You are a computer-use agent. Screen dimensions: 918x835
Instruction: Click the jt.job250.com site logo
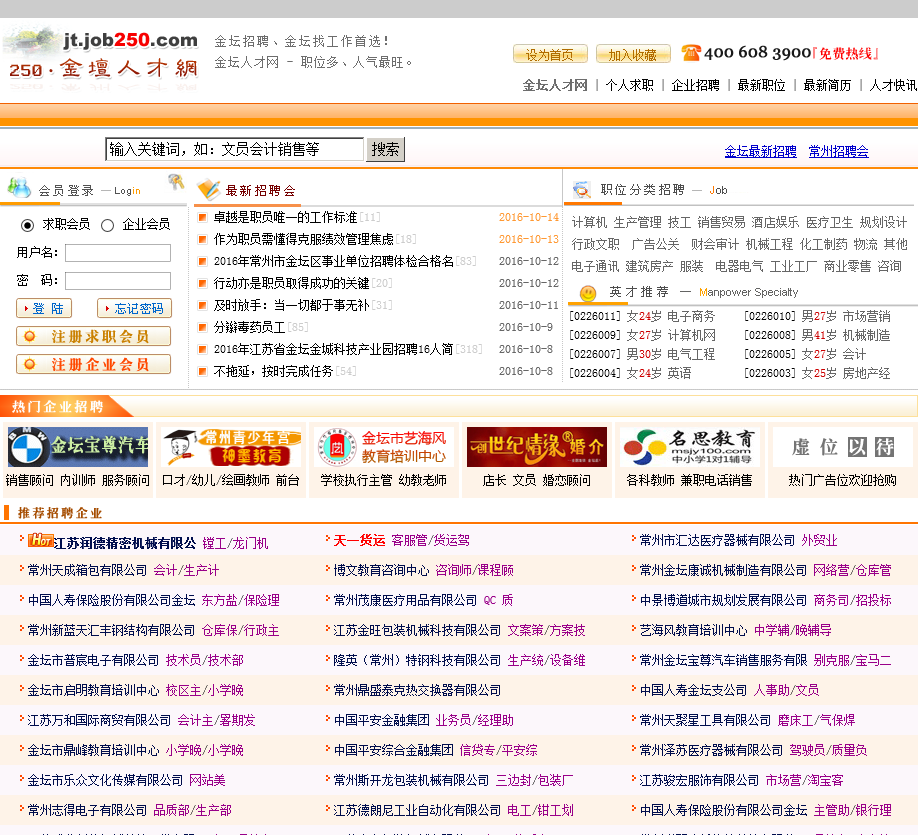pyautogui.click(x=101, y=57)
